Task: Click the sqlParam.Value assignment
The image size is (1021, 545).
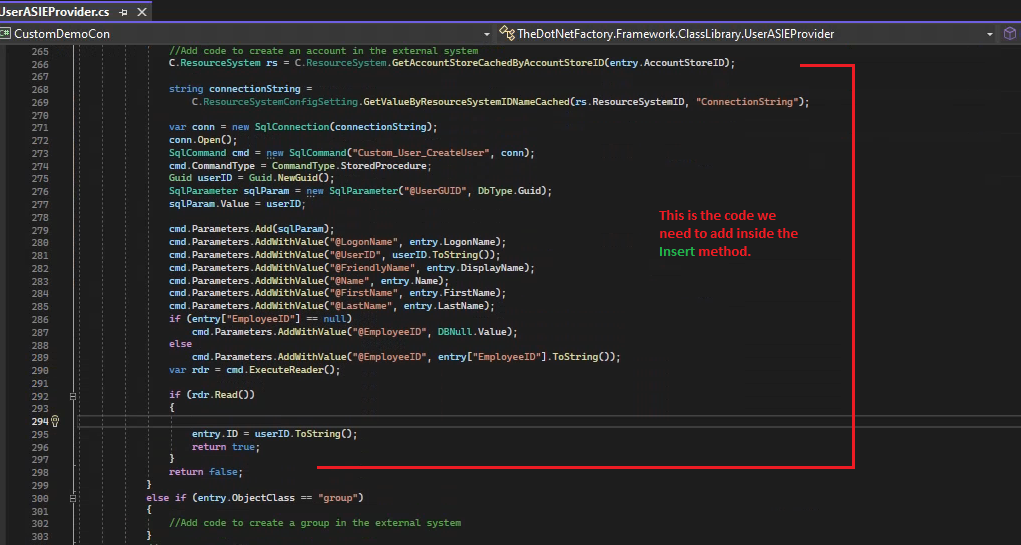Action: pos(237,204)
